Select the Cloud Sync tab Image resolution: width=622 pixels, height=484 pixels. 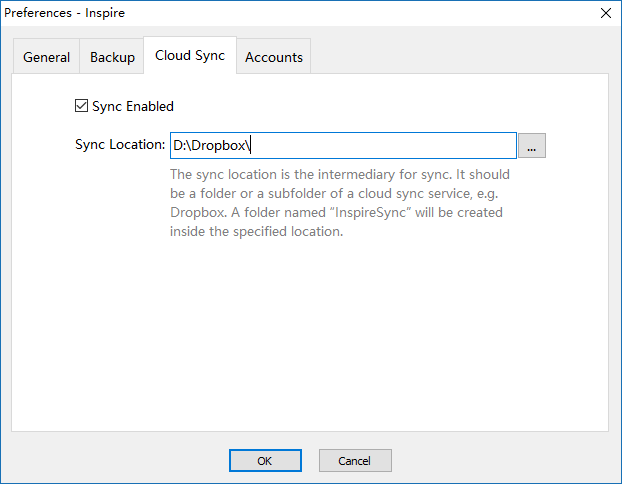[189, 56]
